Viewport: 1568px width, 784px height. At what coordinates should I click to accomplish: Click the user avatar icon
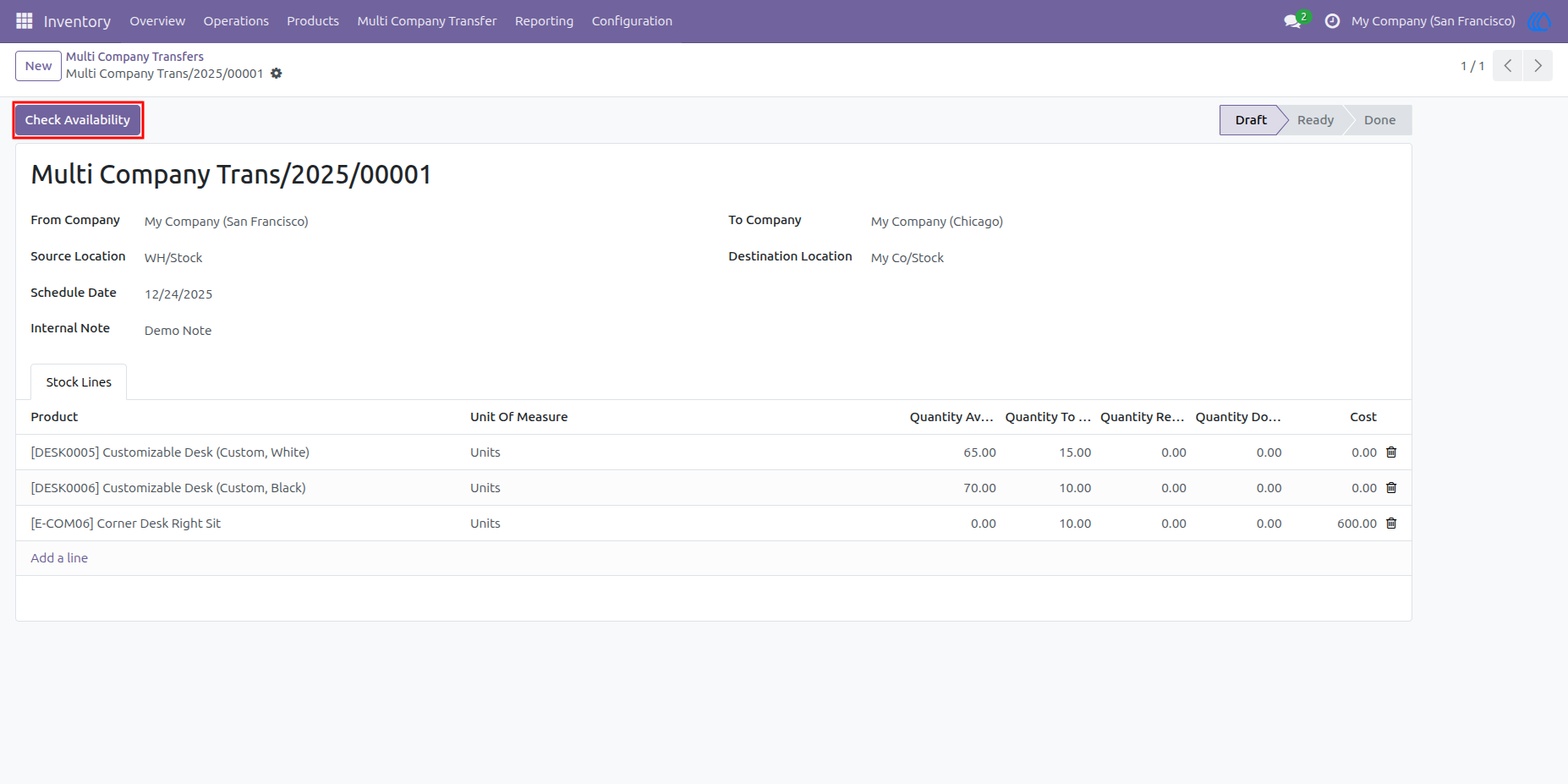click(x=1538, y=21)
